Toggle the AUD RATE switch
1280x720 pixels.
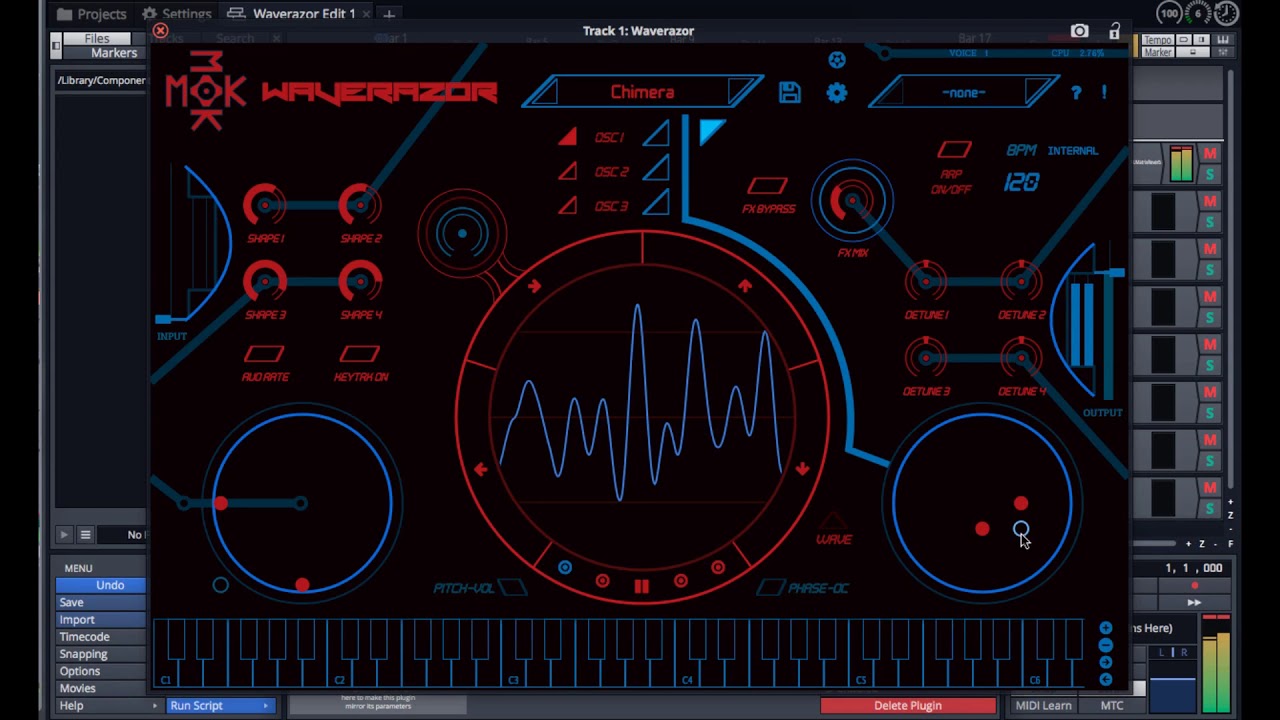click(x=265, y=354)
